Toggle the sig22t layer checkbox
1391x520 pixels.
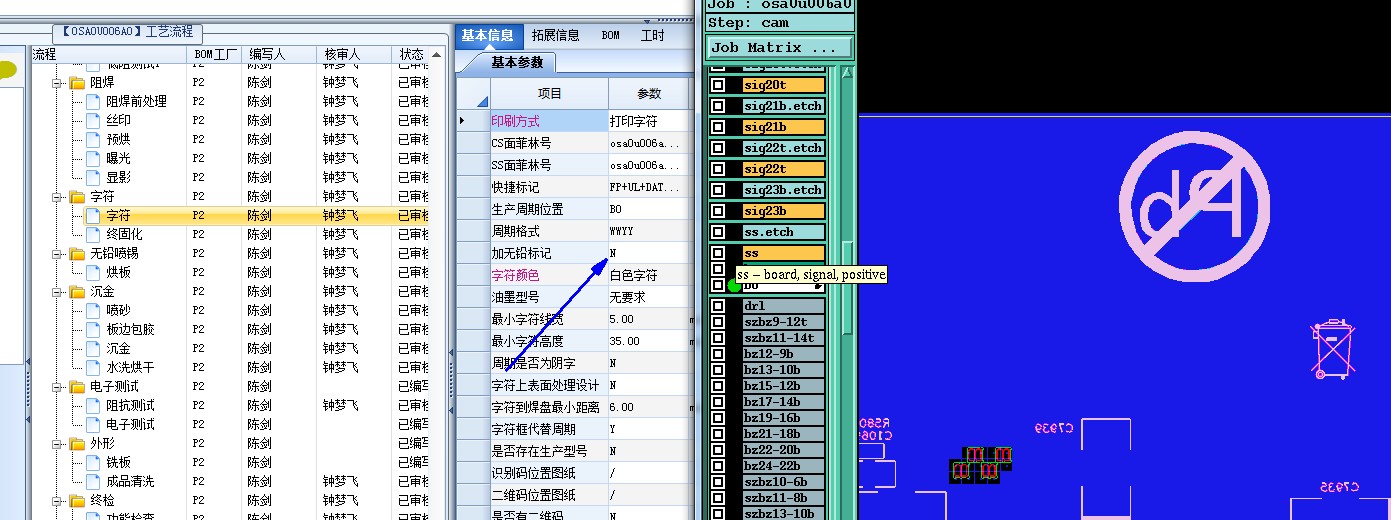tap(718, 169)
